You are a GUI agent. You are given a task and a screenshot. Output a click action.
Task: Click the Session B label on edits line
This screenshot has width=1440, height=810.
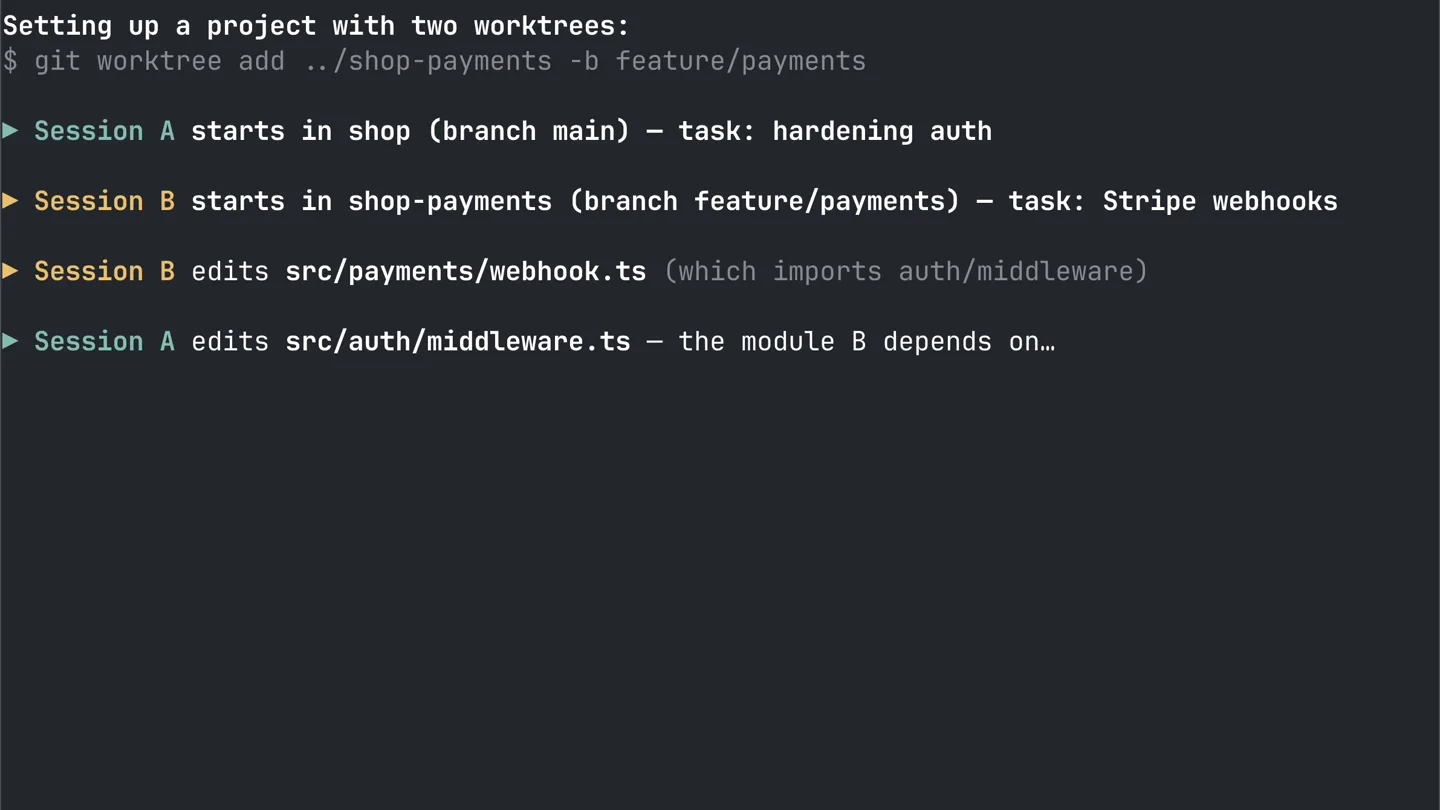click(104, 271)
